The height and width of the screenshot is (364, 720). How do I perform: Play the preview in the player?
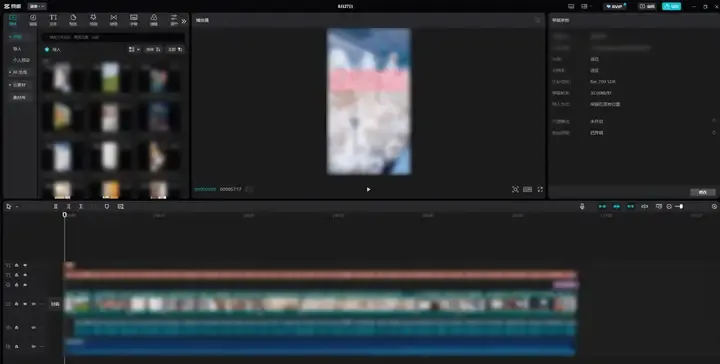(368, 189)
